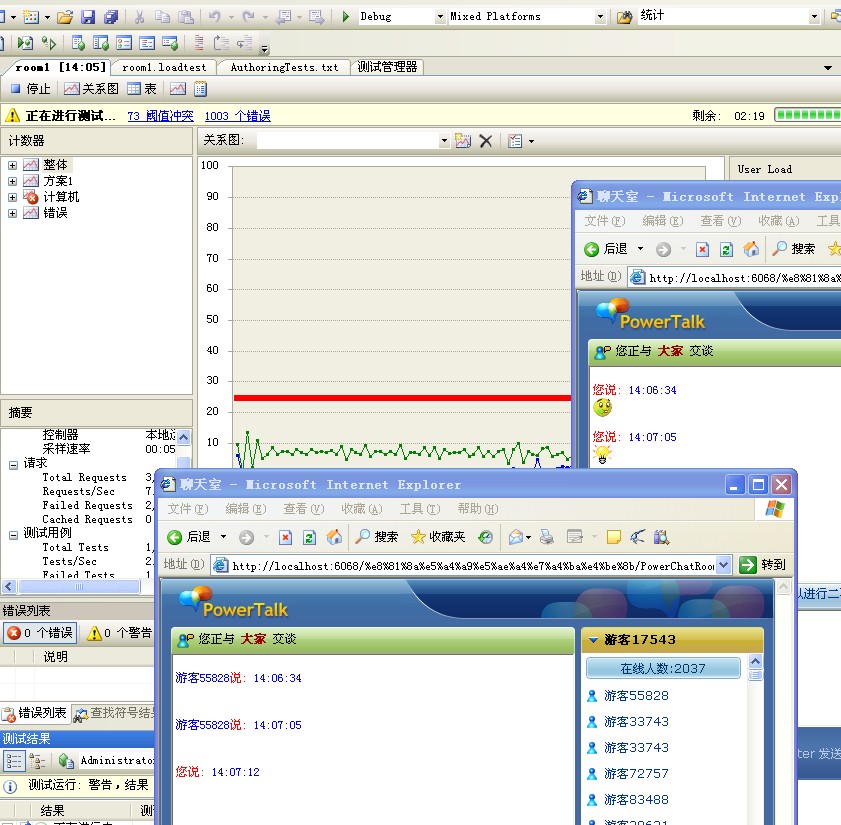This screenshot has height=825, width=841.
Task: Click the Home icon in front chat window
Action: 334,536
